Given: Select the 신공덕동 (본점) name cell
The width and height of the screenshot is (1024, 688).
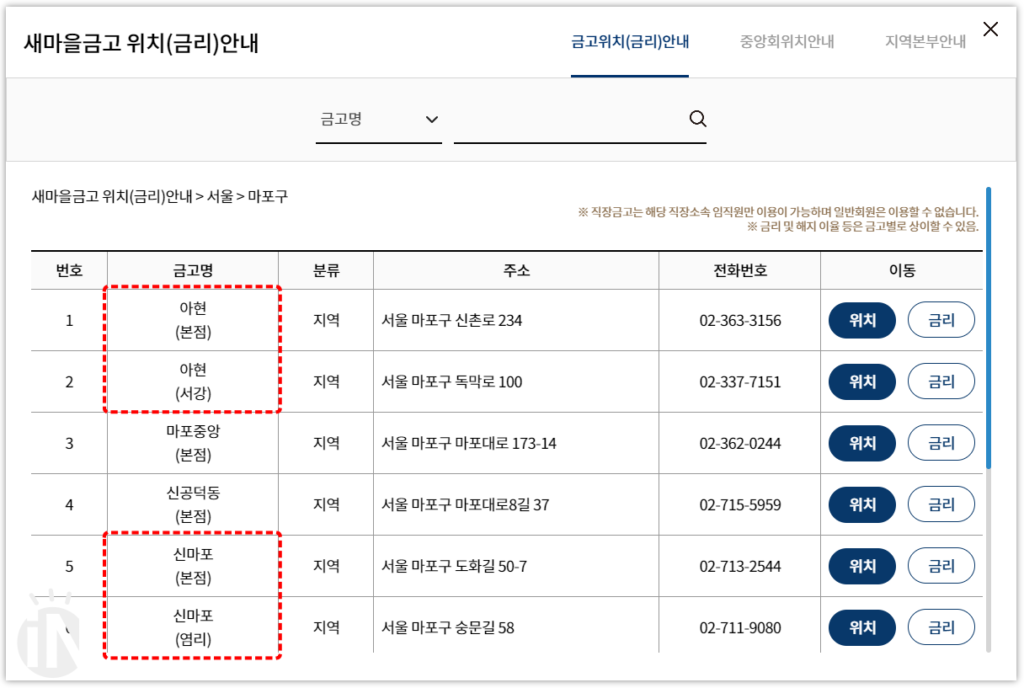Looking at the screenshot, I should coord(193,505).
